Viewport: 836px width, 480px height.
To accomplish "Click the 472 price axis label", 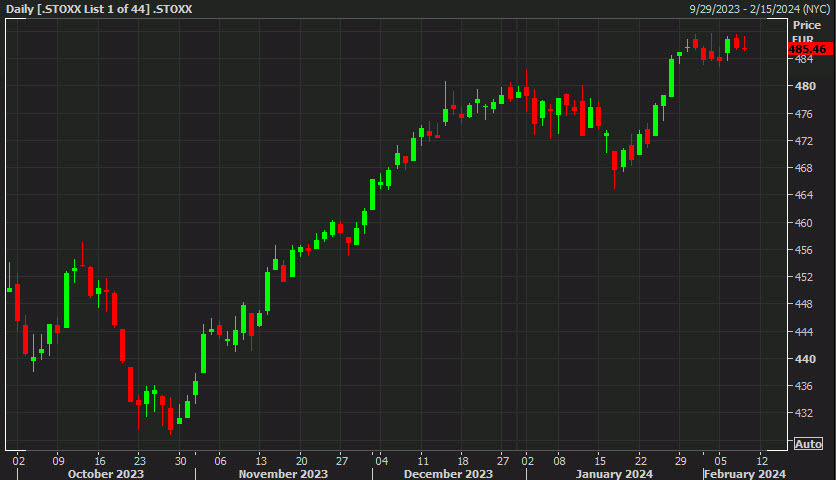I will (804, 141).
